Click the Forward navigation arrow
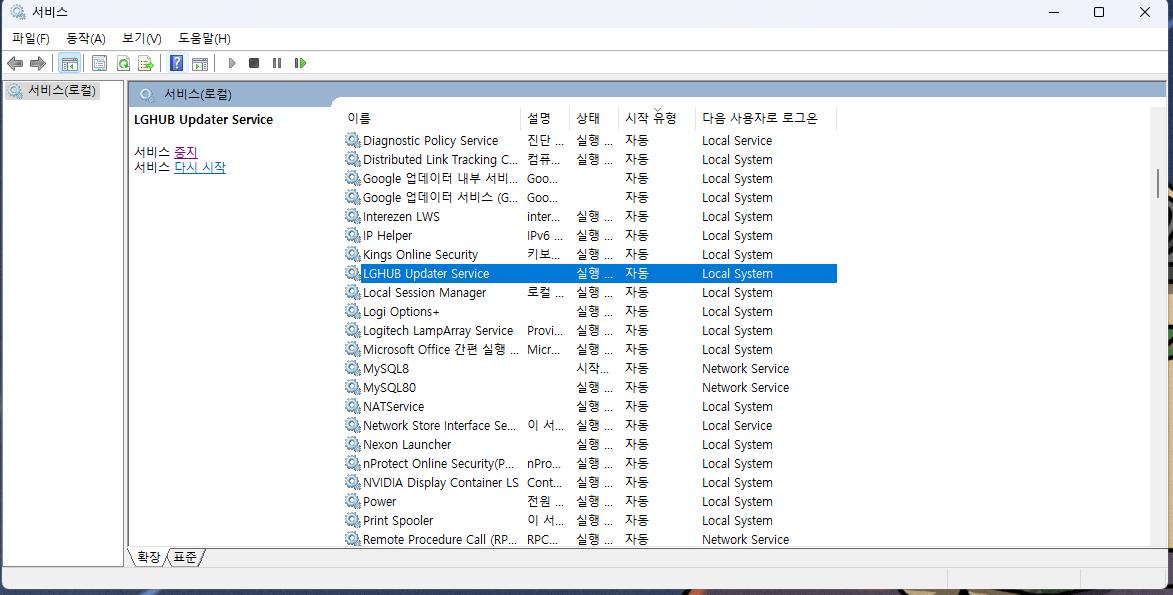The height and width of the screenshot is (595, 1173). click(x=38, y=62)
